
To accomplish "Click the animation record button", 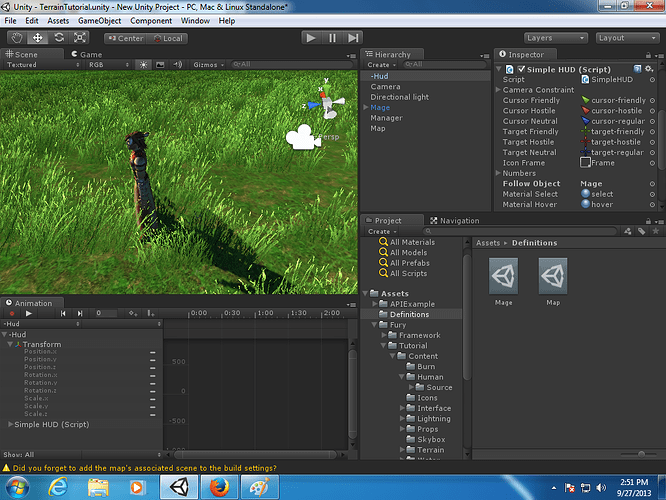I will click(x=12, y=314).
